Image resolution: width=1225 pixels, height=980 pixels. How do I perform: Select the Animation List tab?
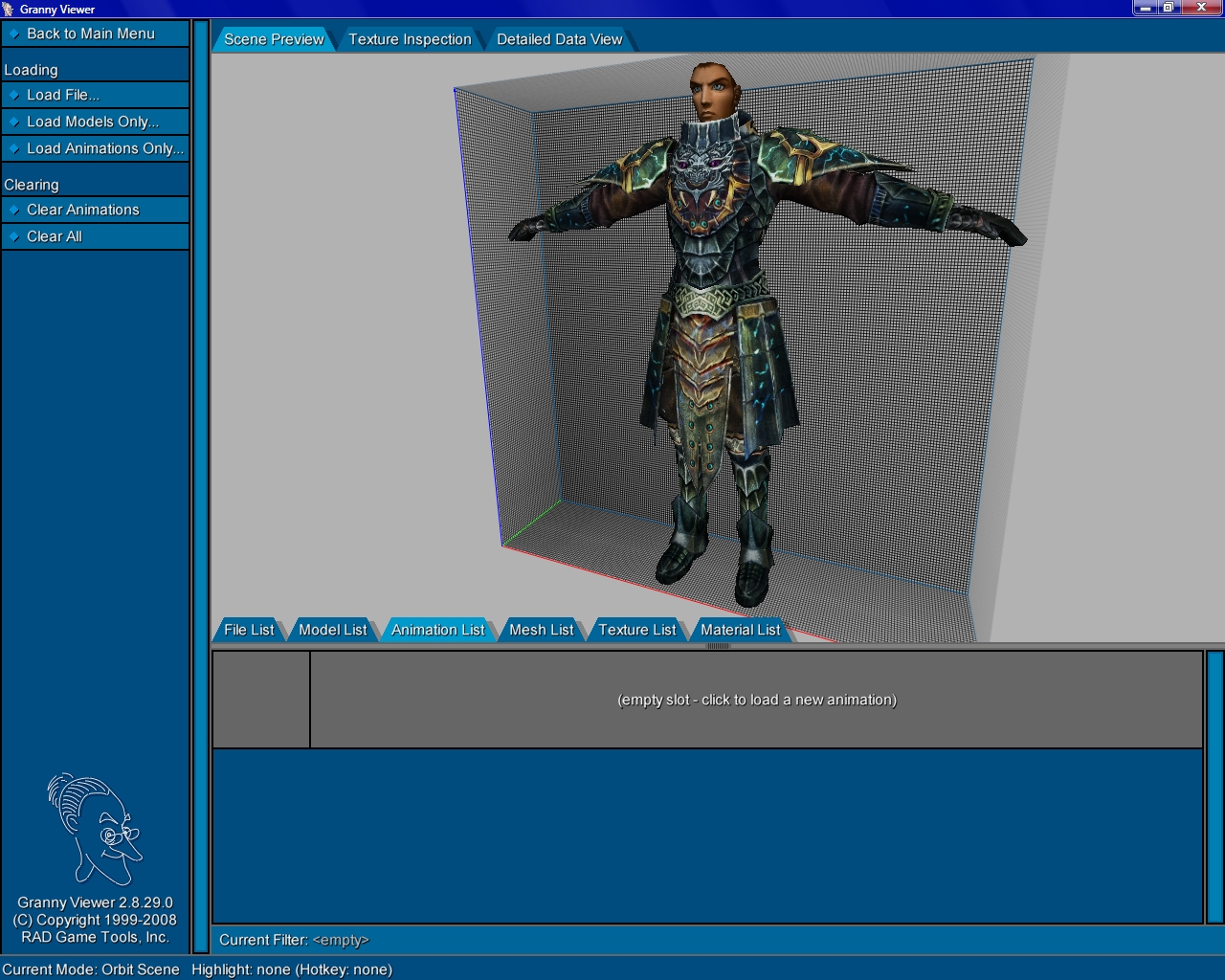(437, 630)
